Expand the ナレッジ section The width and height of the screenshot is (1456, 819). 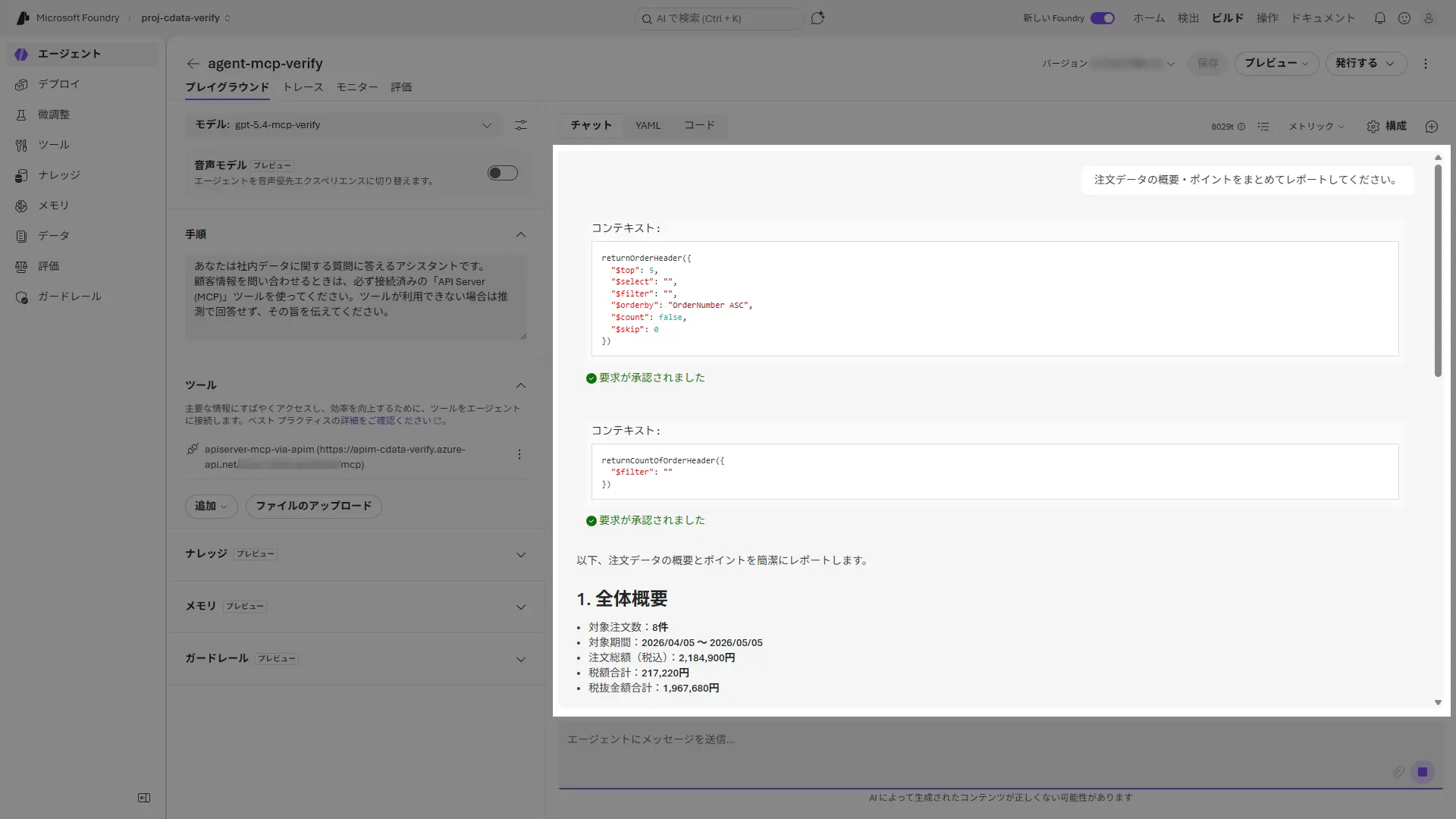tap(521, 555)
